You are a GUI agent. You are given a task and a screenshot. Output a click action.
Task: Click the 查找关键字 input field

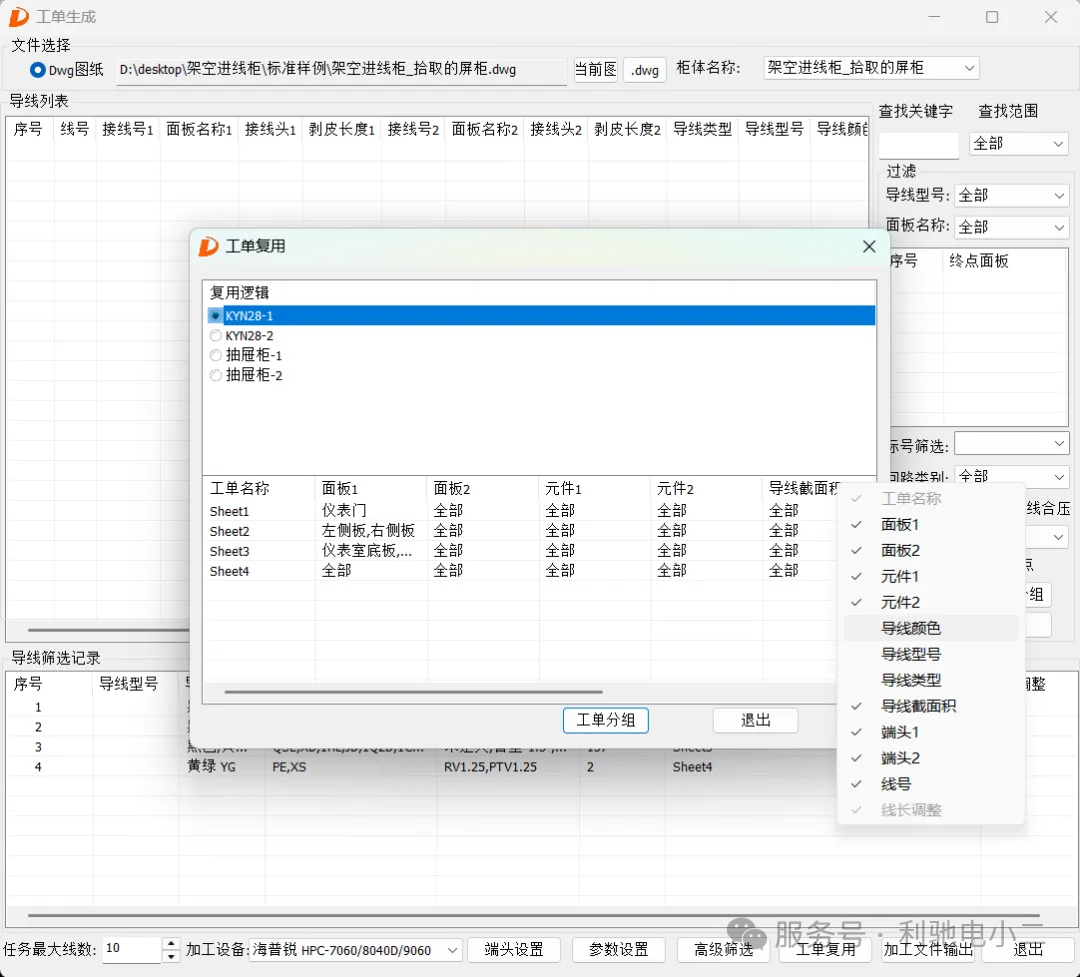tap(919, 145)
